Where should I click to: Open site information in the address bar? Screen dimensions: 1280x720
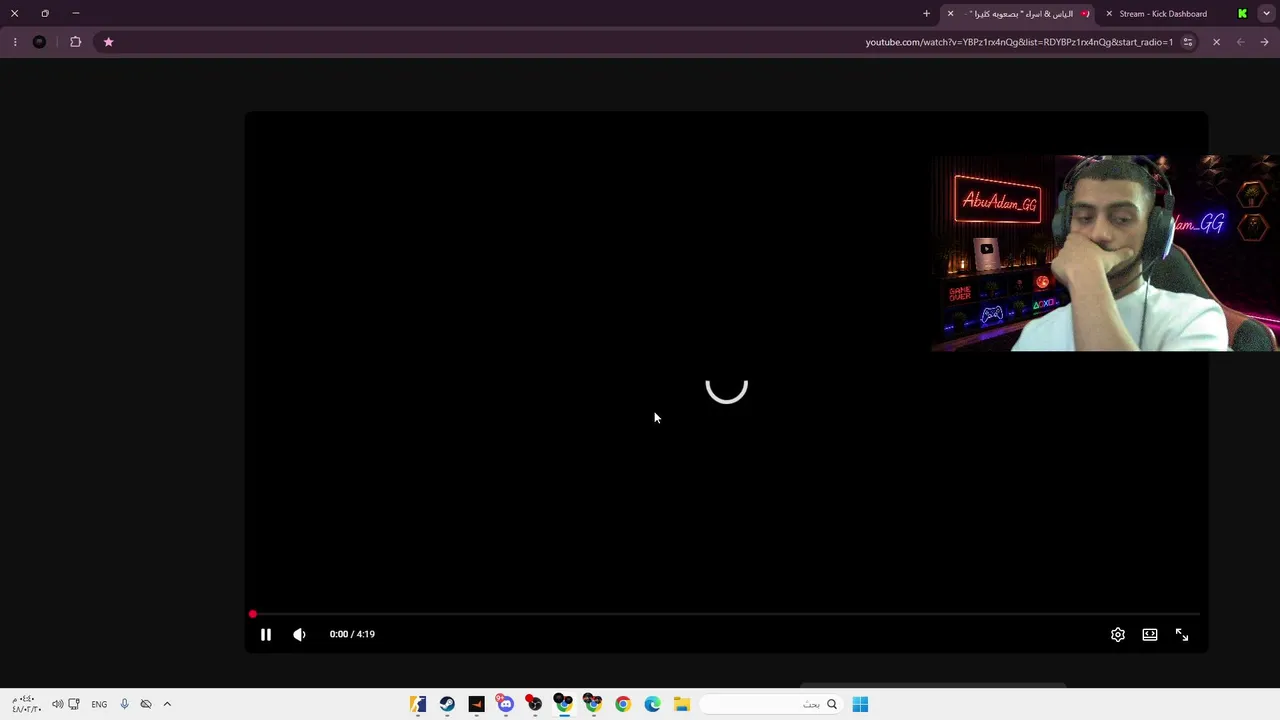1188,42
